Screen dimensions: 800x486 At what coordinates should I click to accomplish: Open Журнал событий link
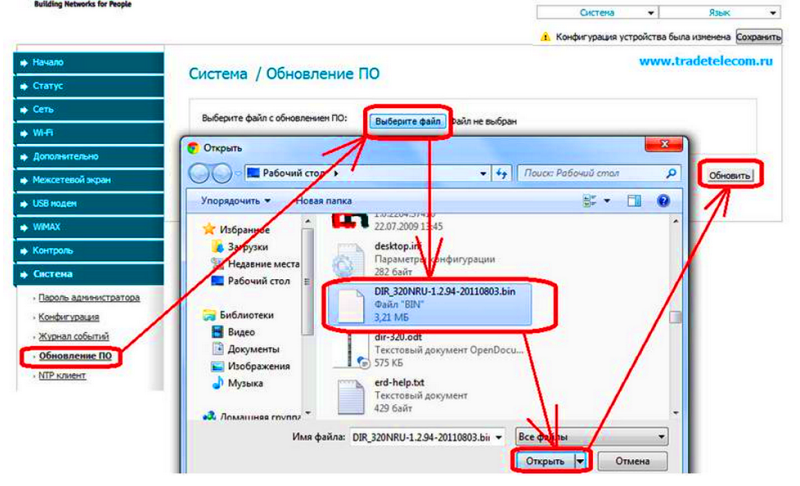(73, 336)
